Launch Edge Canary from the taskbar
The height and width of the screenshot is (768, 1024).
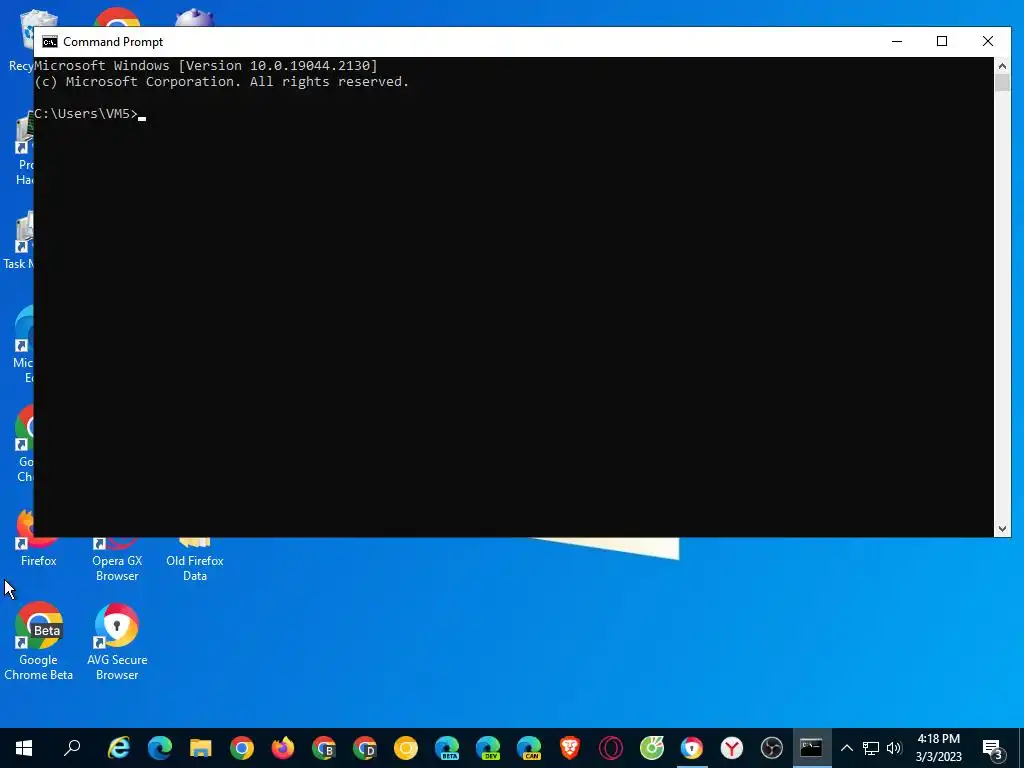pos(529,748)
